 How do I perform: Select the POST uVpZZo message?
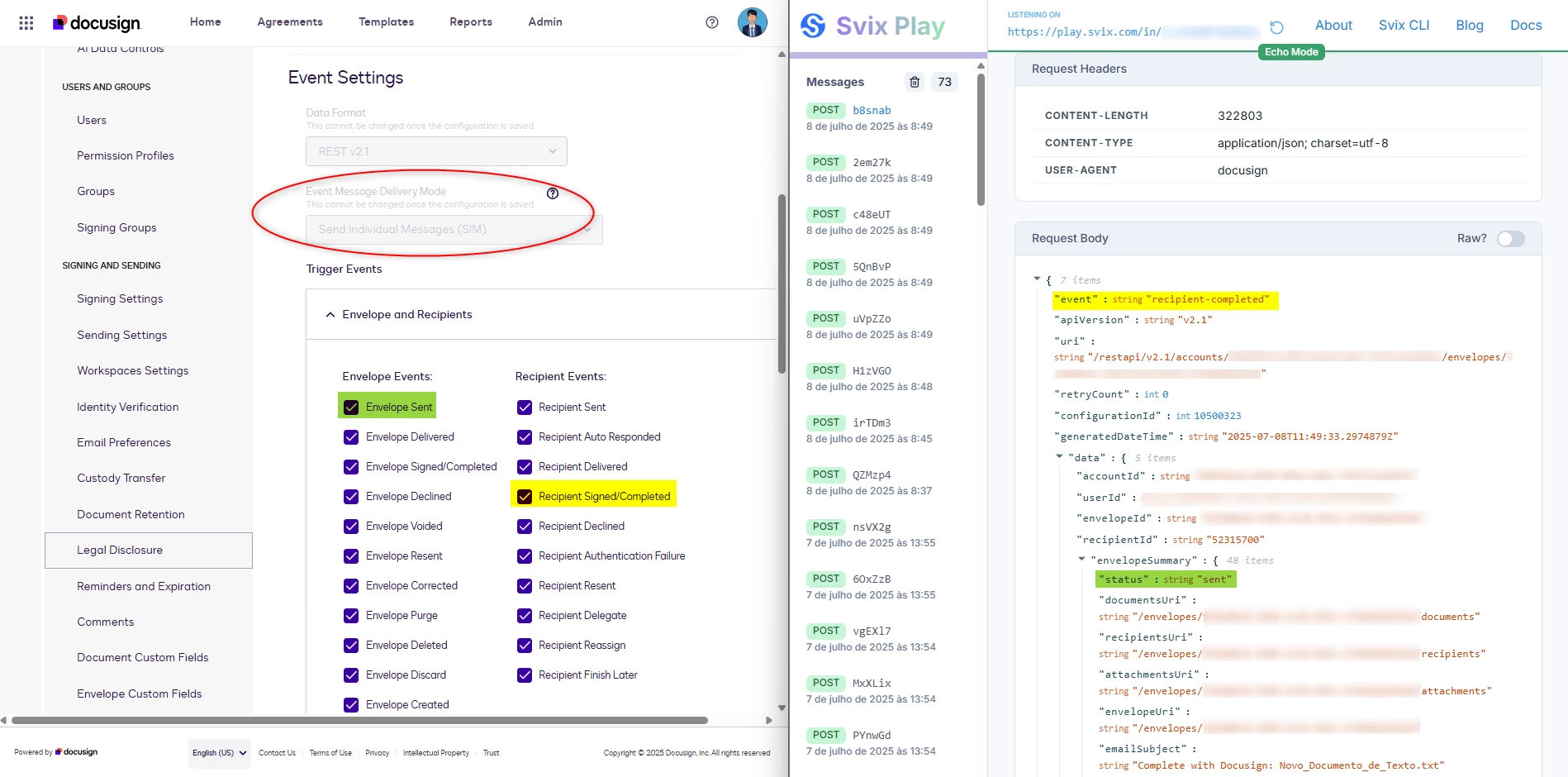click(881, 326)
